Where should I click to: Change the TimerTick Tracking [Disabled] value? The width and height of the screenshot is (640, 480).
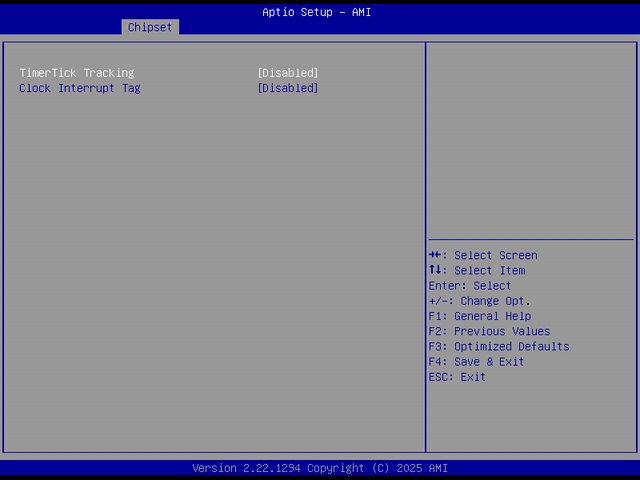pos(288,73)
